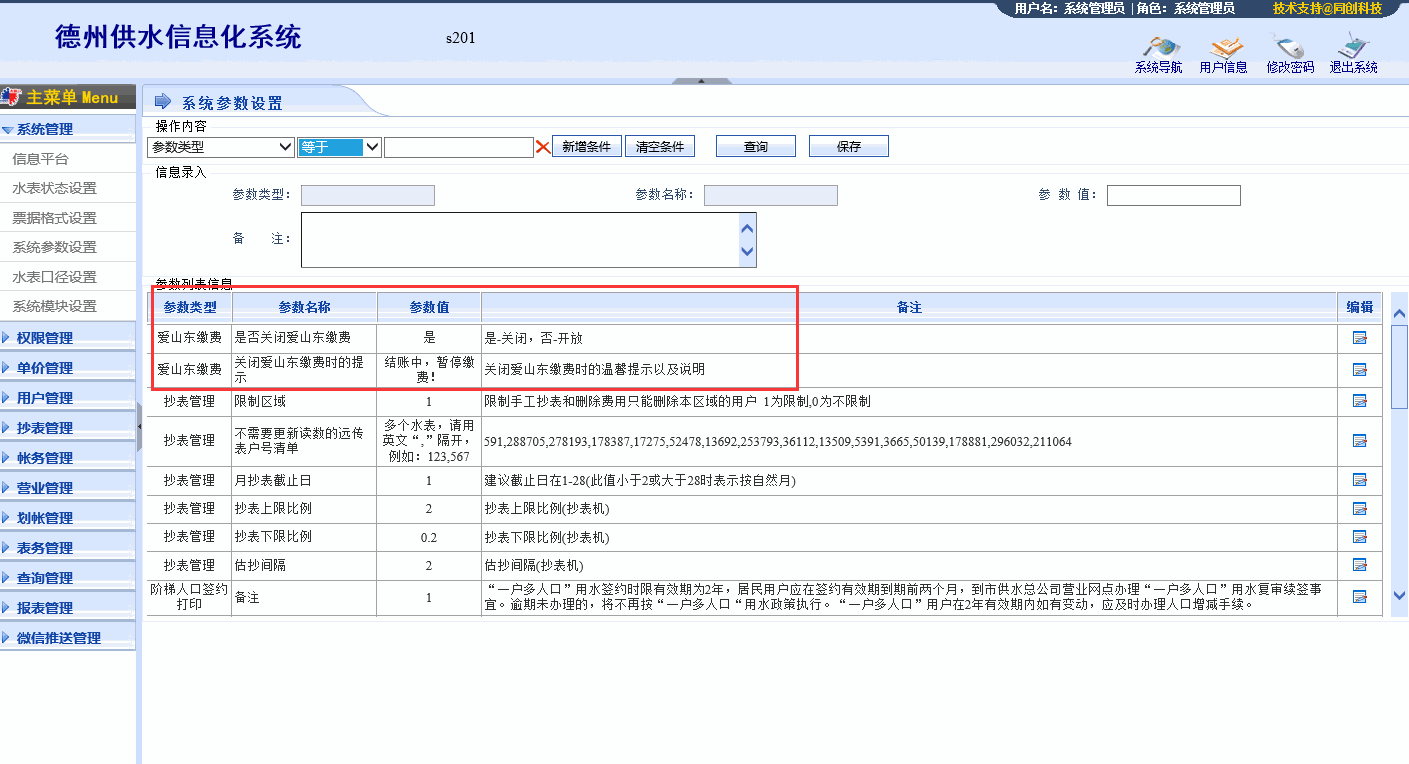This screenshot has width=1409, height=764.
Task: Select 票据格式设置 menu item
Action: point(54,218)
